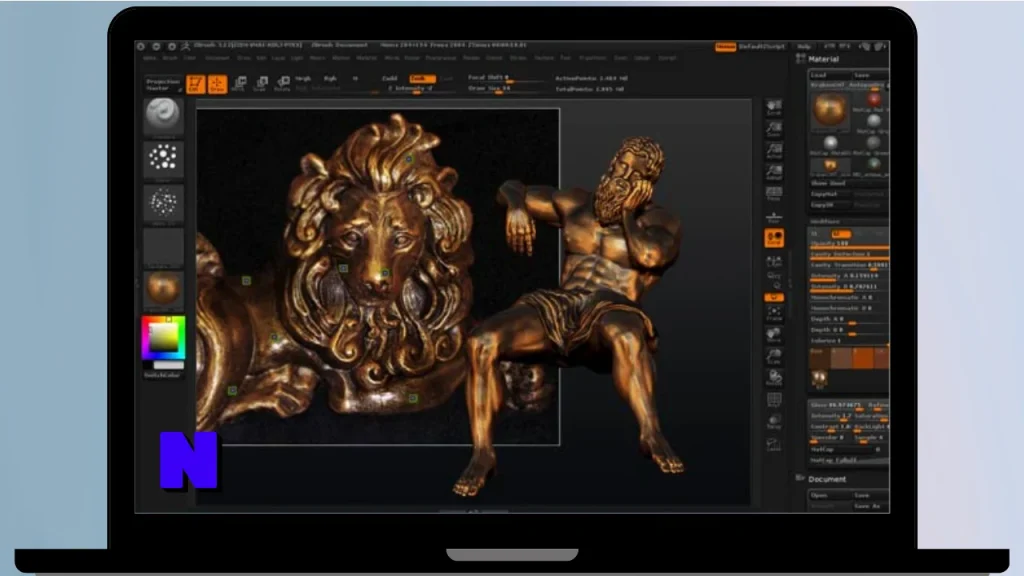Toggle the Persp perspective icon
Screen dimensions: 1024x576
point(774,194)
